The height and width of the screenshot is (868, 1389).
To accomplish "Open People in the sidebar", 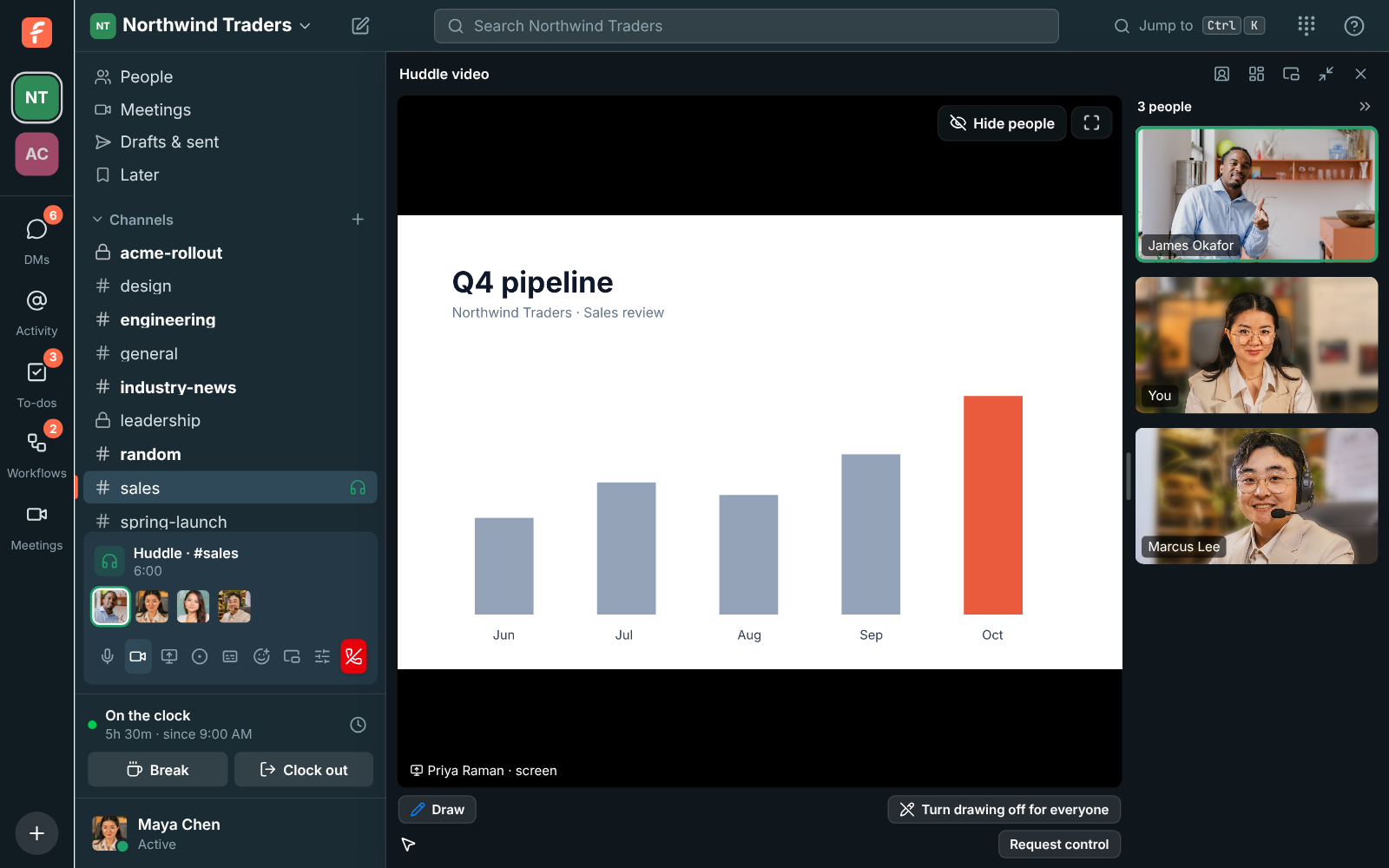I will point(230,76).
